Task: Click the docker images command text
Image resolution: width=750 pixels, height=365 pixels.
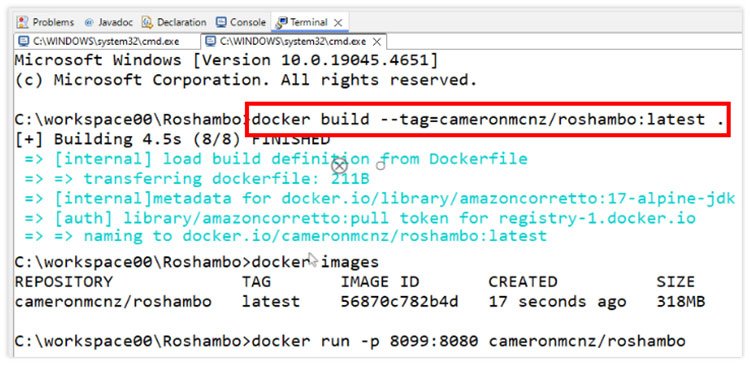Action: [315, 262]
